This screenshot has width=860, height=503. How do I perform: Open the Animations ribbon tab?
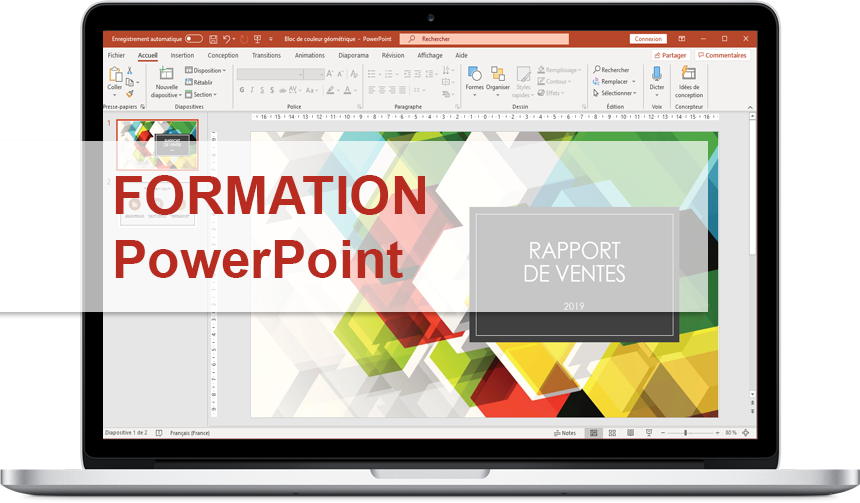coord(310,55)
